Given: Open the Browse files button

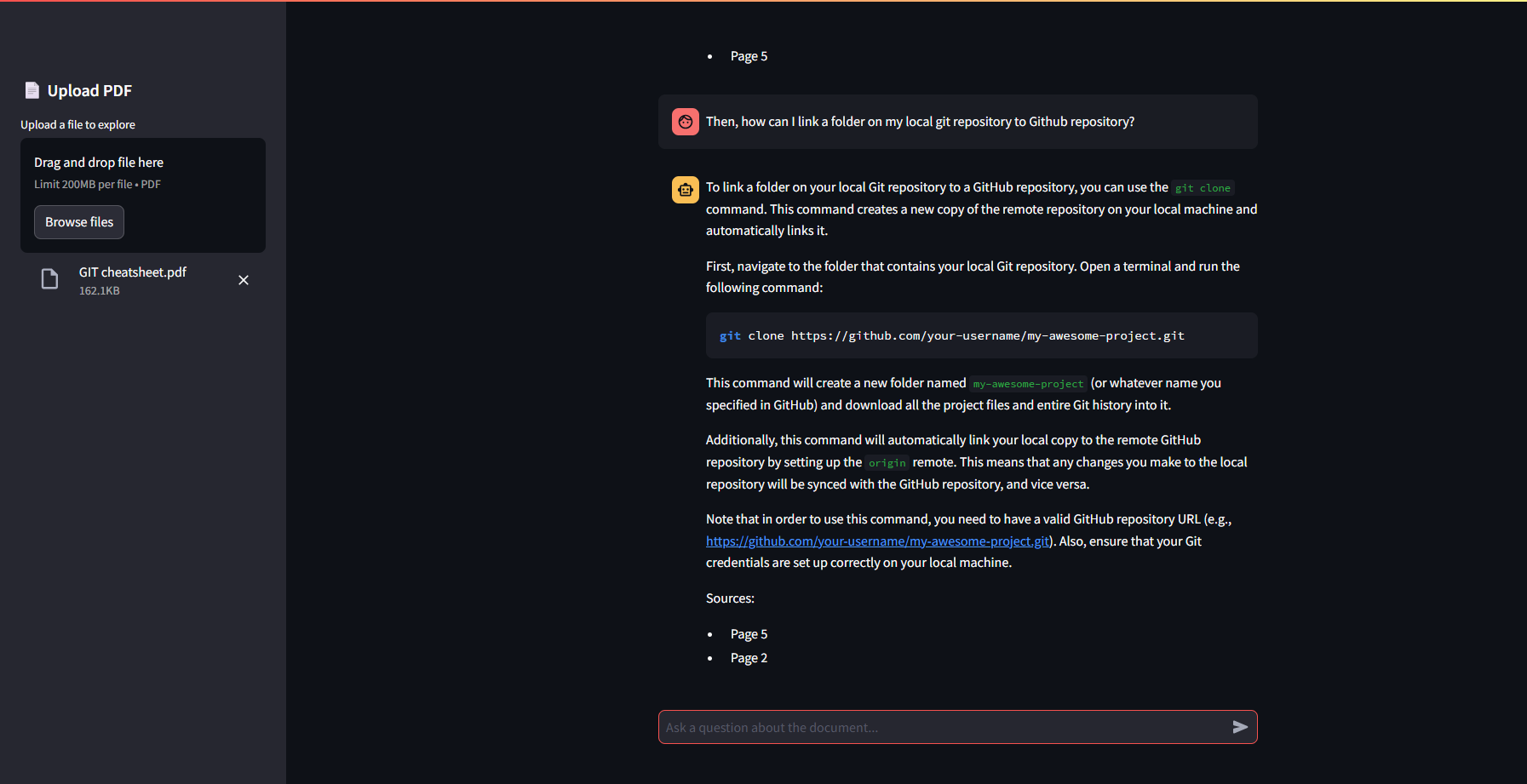Looking at the screenshot, I should [79, 222].
